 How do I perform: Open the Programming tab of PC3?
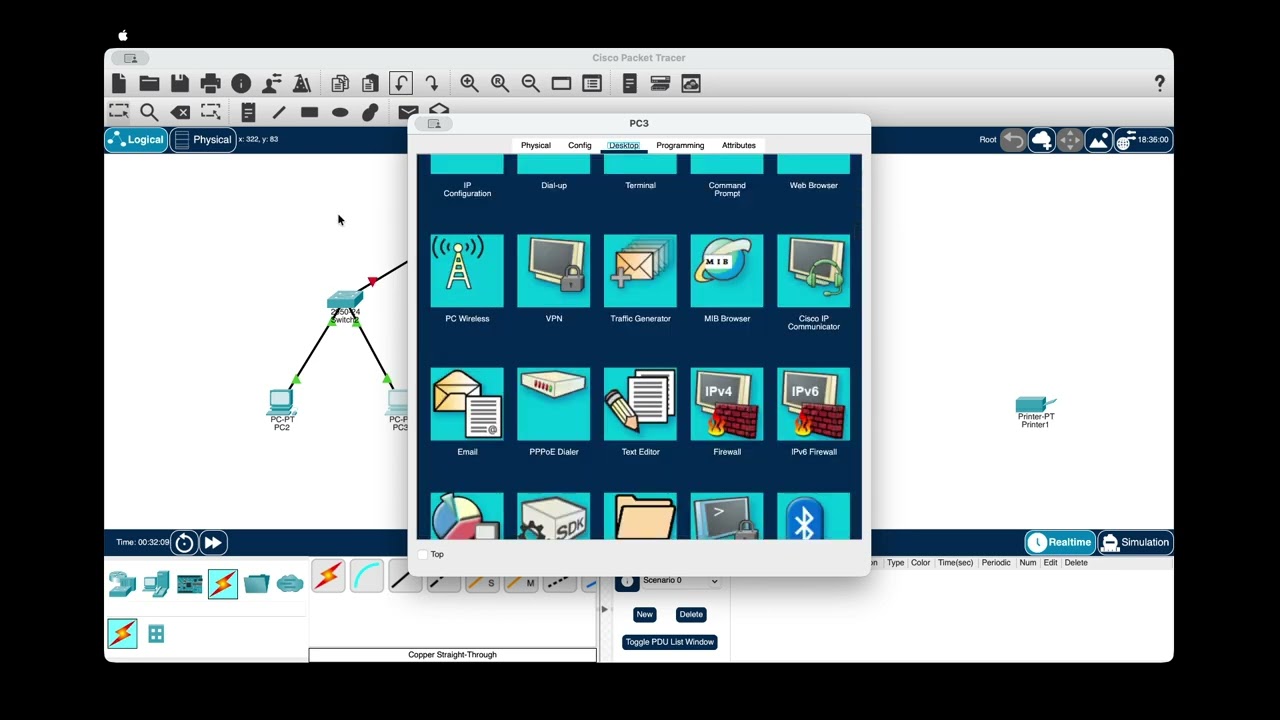click(680, 145)
